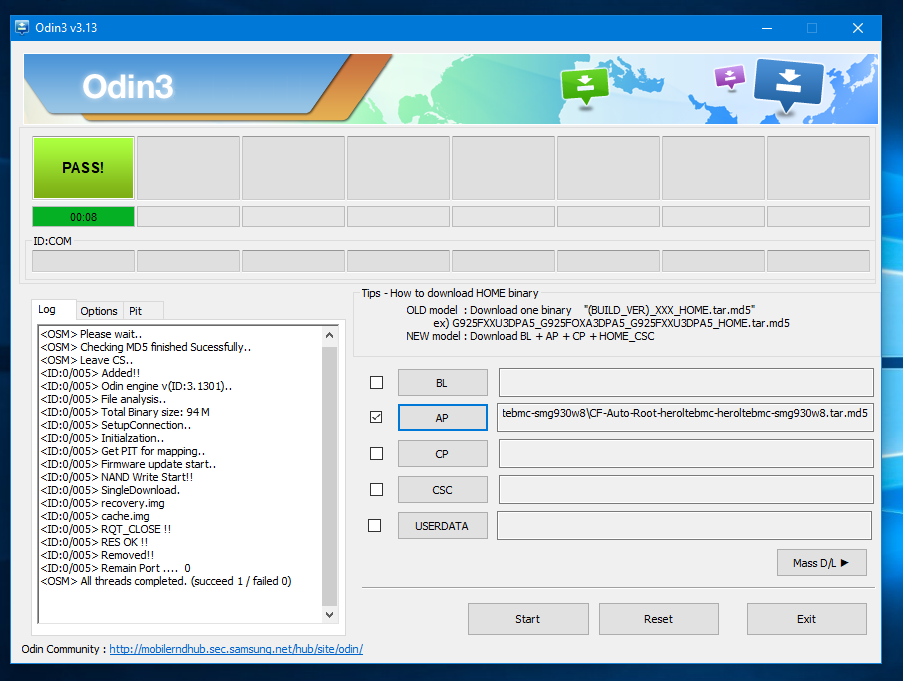
Task: Click the green PASS! status box
Action: click(x=84, y=168)
